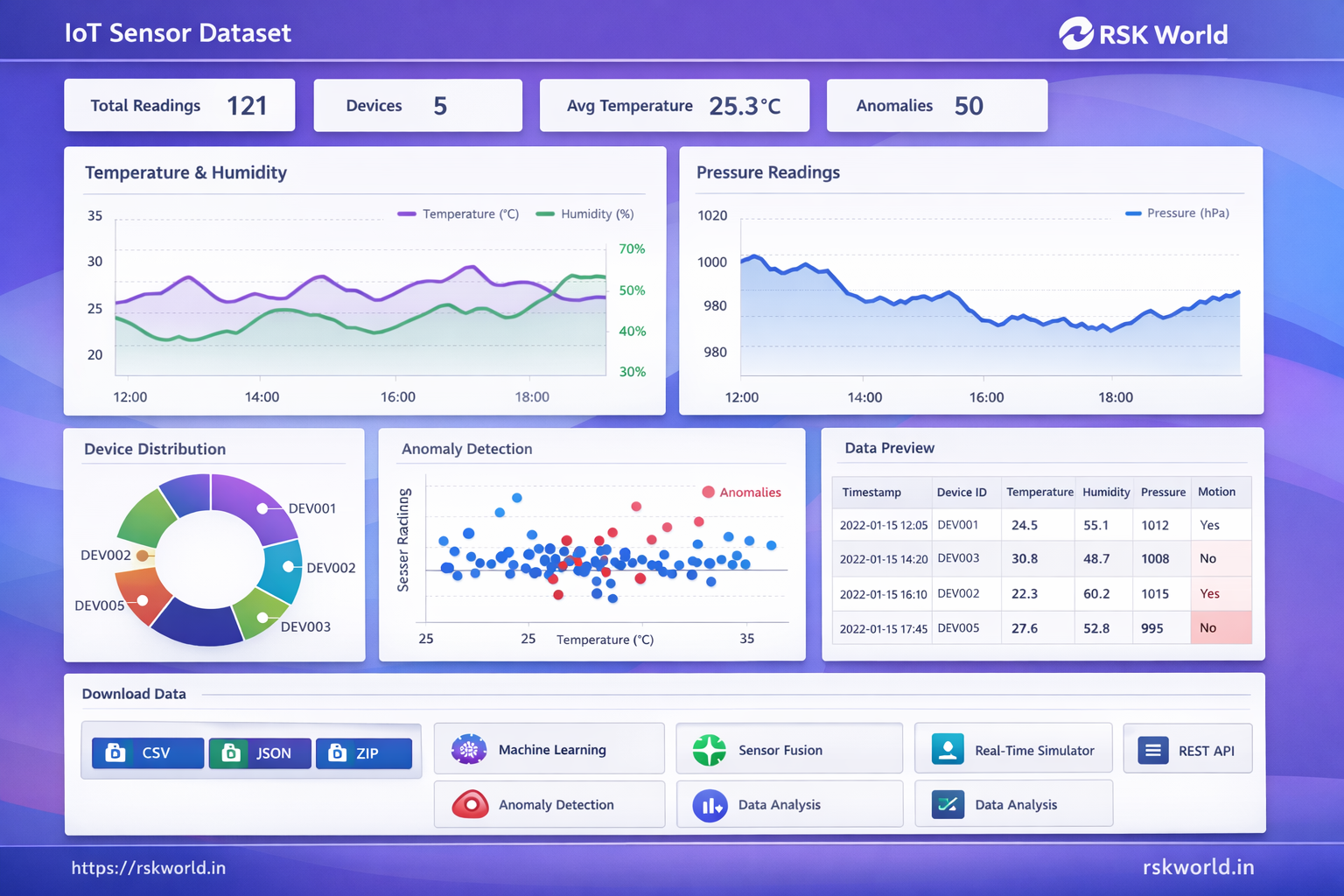Image resolution: width=1344 pixels, height=896 pixels.
Task: Click the Data Preview panel title
Action: [x=890, y=448]
